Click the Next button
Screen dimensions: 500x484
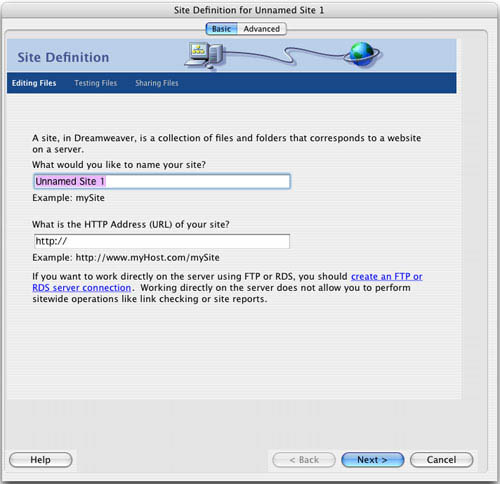click(373, 460)
